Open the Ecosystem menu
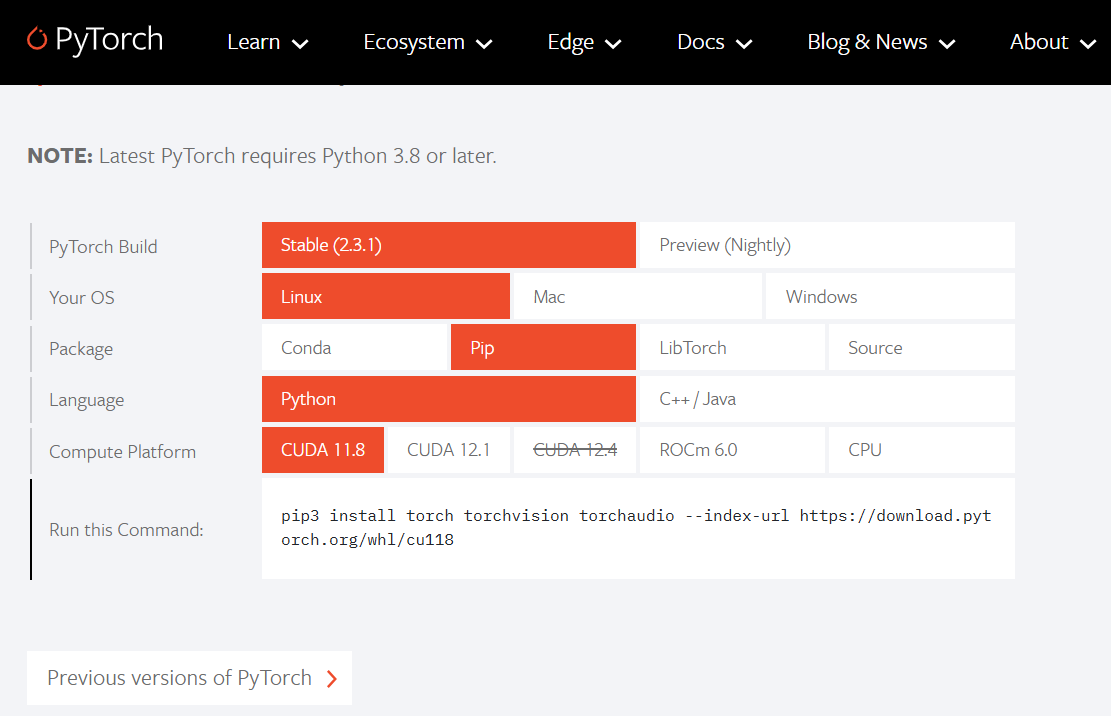Screen dimensions: 1111x716 point(427,42)
